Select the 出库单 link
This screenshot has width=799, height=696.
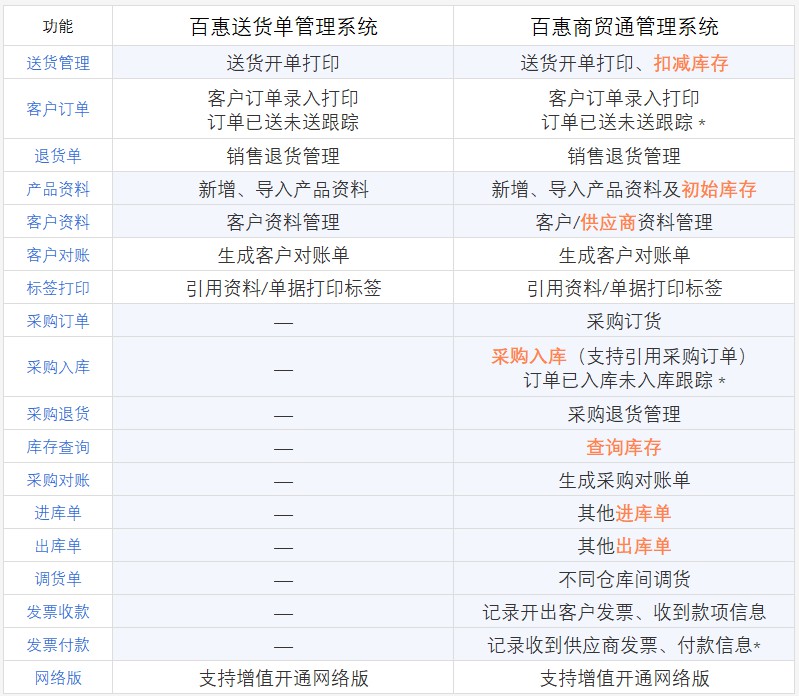(x=58, y=546)
